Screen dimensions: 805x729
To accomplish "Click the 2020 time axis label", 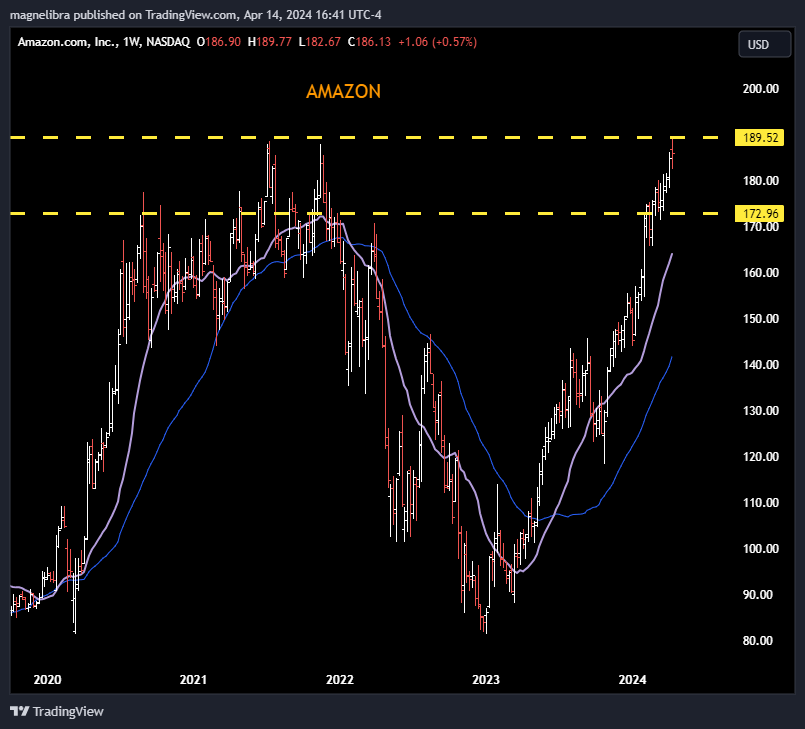I will point(47,680).
